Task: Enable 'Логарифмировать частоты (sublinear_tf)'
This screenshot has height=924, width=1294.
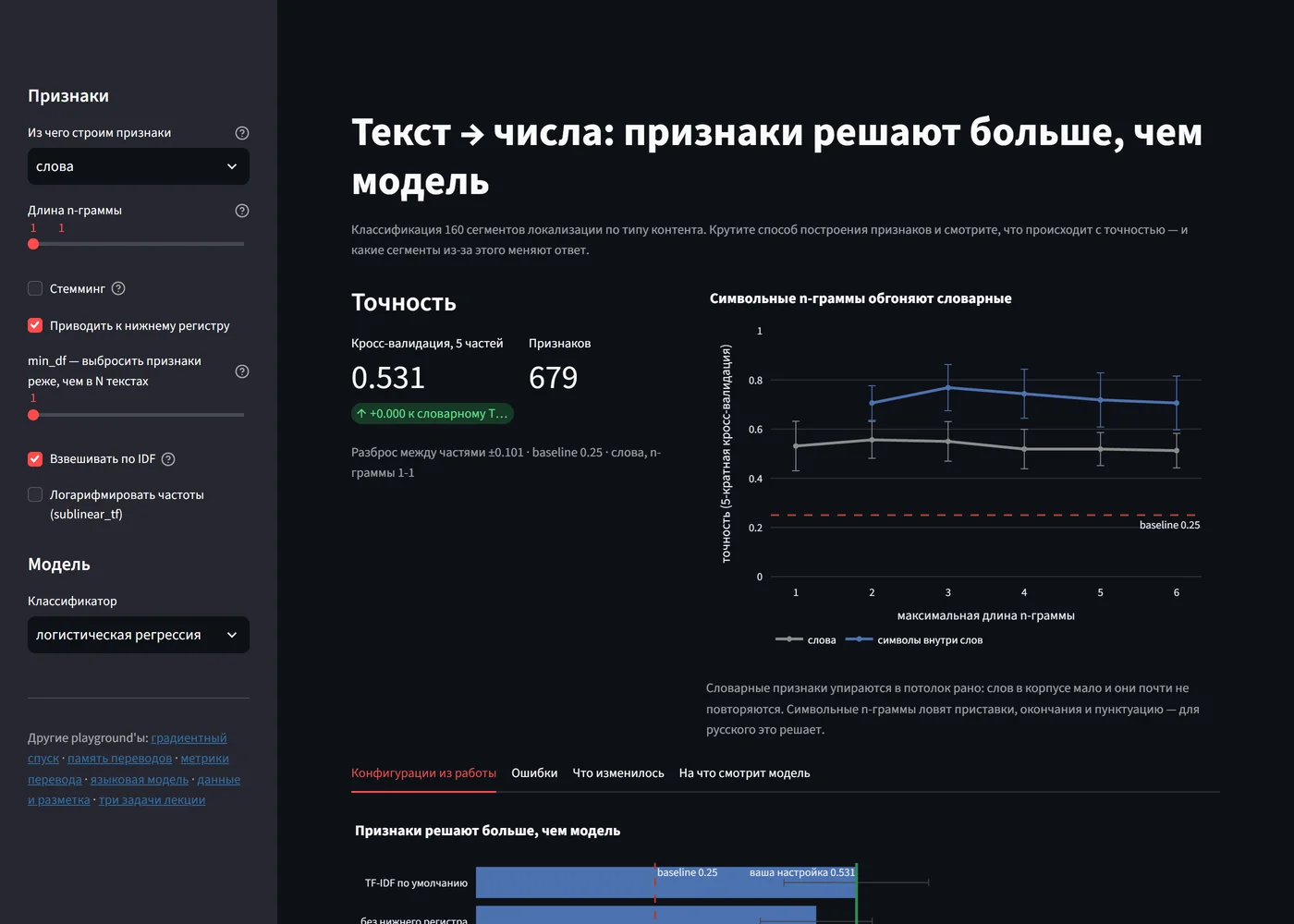Action: tap(35, 494)
